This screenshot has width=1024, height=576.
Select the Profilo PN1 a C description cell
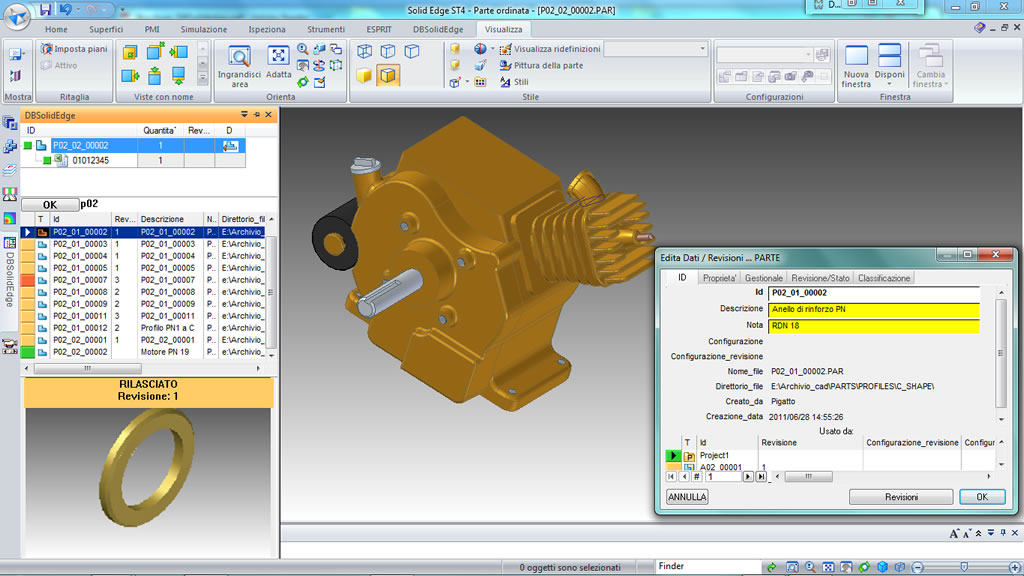[170, 328]
